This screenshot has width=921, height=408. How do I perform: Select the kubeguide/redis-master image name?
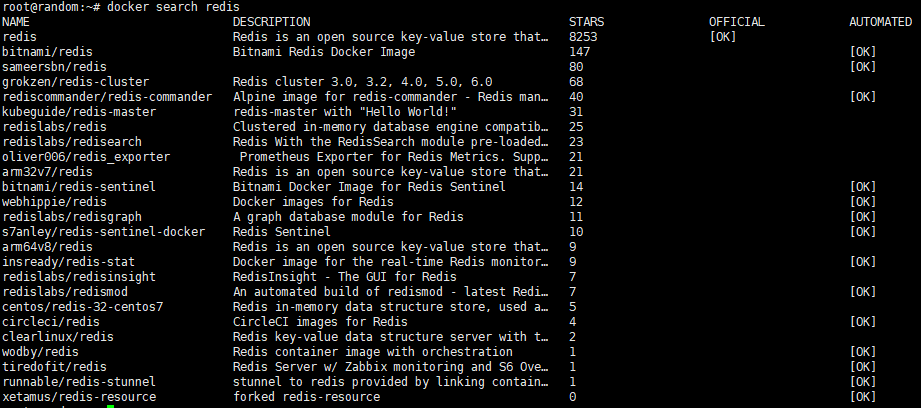pos(79,112)
